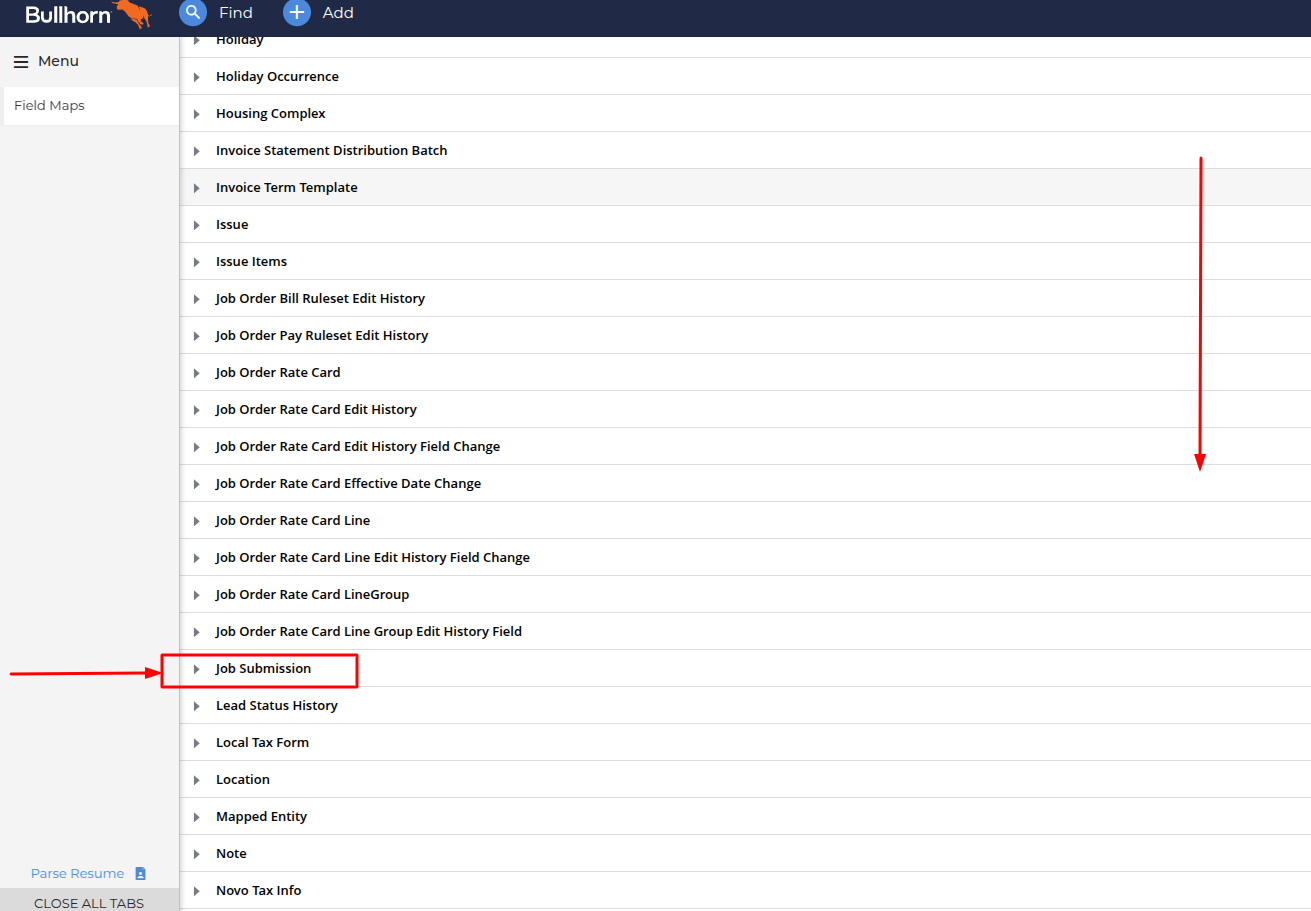Click the Bullhorn bull logo icon
This screenshot has height=911, width=1311.
pos(134,13)
